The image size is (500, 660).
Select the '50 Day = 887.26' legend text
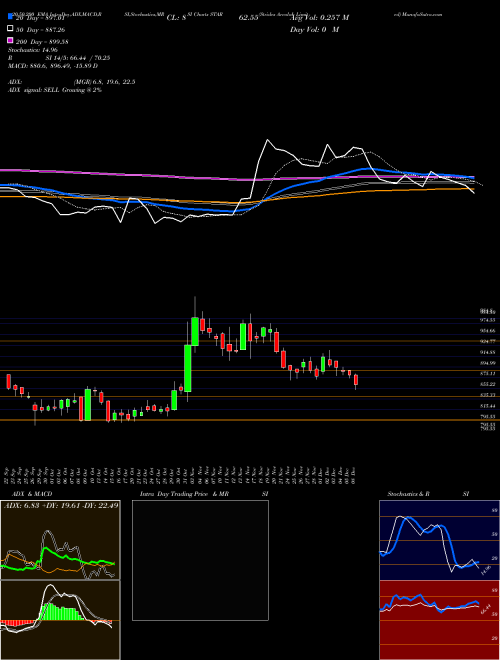(40, 30)
